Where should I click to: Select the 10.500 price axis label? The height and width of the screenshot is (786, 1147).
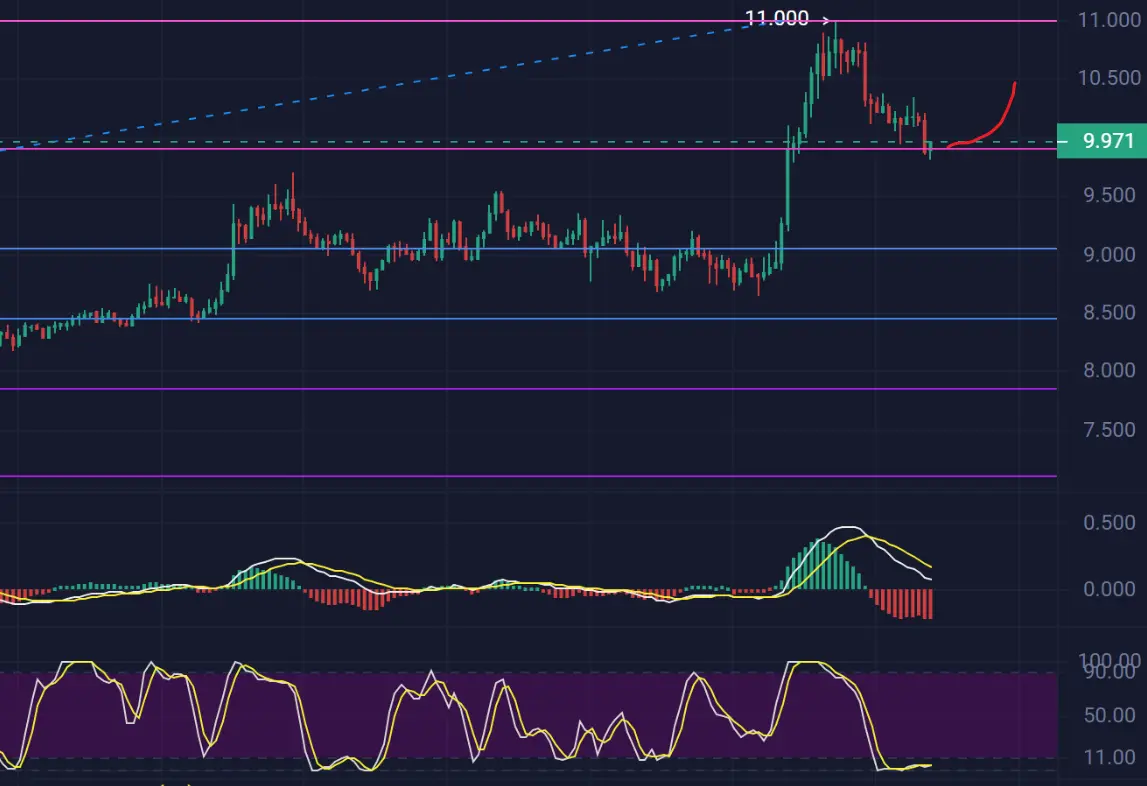(1109, 78)
